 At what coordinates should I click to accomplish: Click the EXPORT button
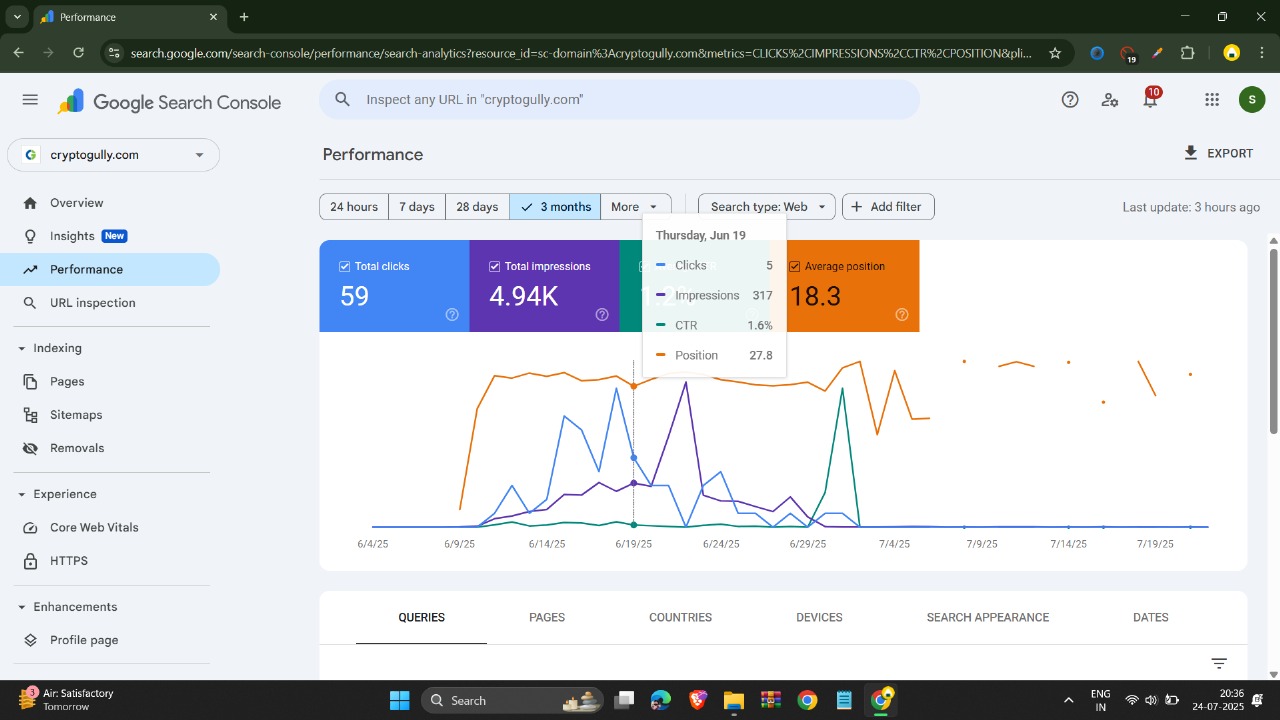coord(1218,153)
